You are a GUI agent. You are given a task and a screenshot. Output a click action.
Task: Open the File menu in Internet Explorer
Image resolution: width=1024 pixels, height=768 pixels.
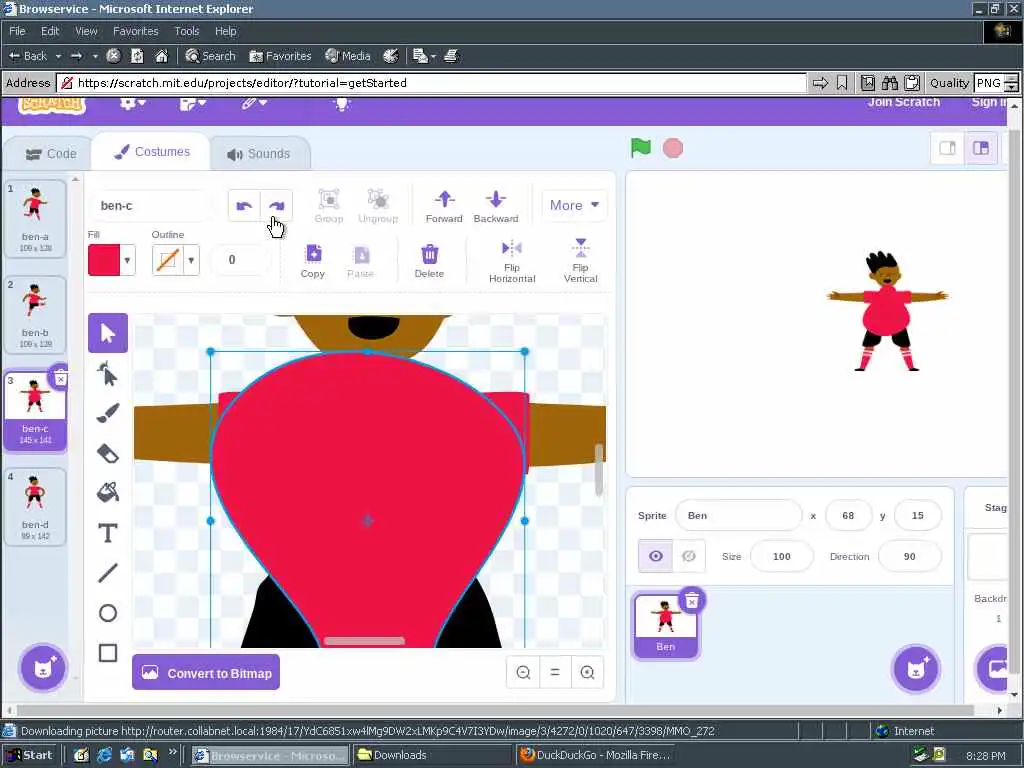(x=17, y=31)
